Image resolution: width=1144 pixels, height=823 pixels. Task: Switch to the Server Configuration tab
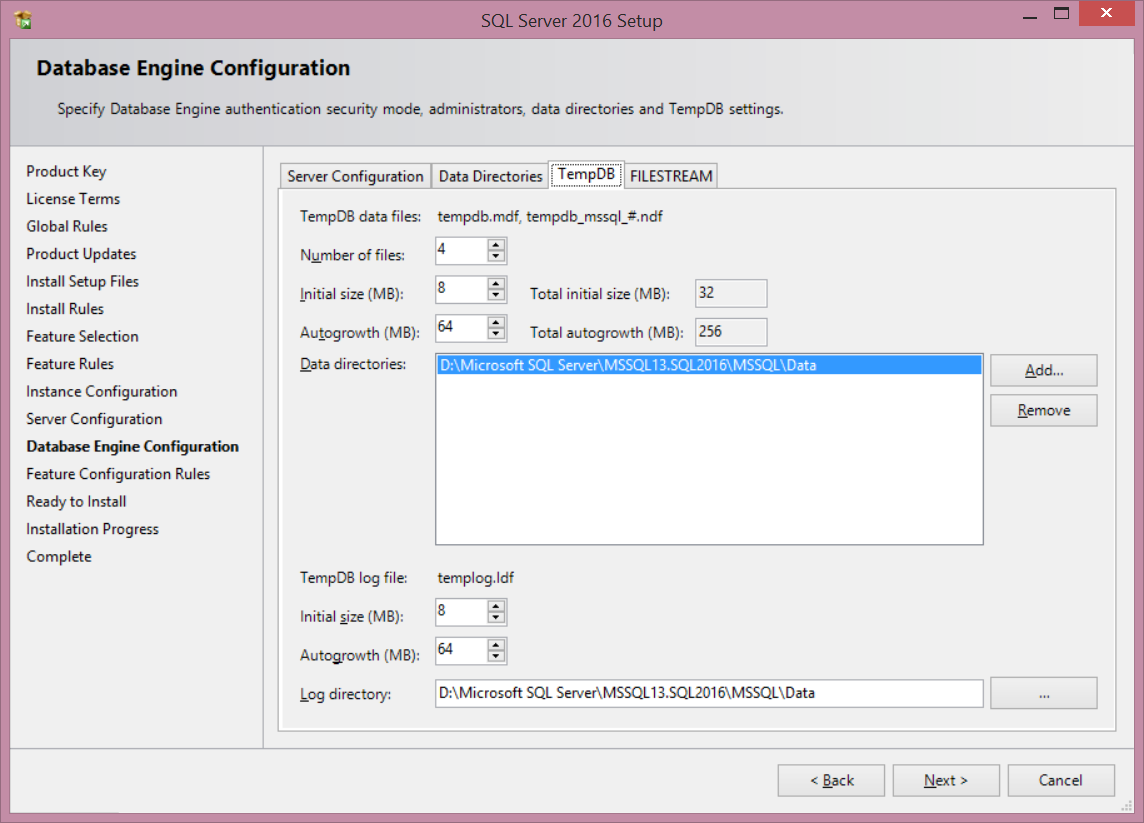pos(355,176)
